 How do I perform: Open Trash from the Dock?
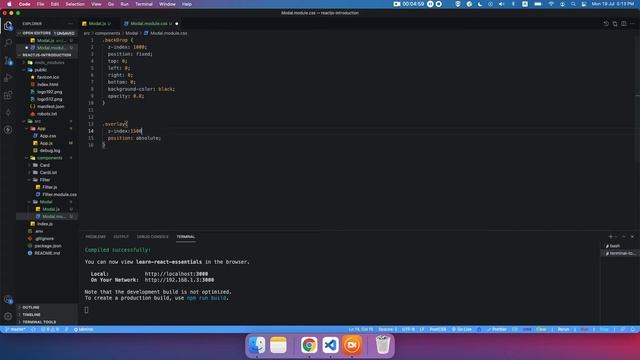point(382,345)
